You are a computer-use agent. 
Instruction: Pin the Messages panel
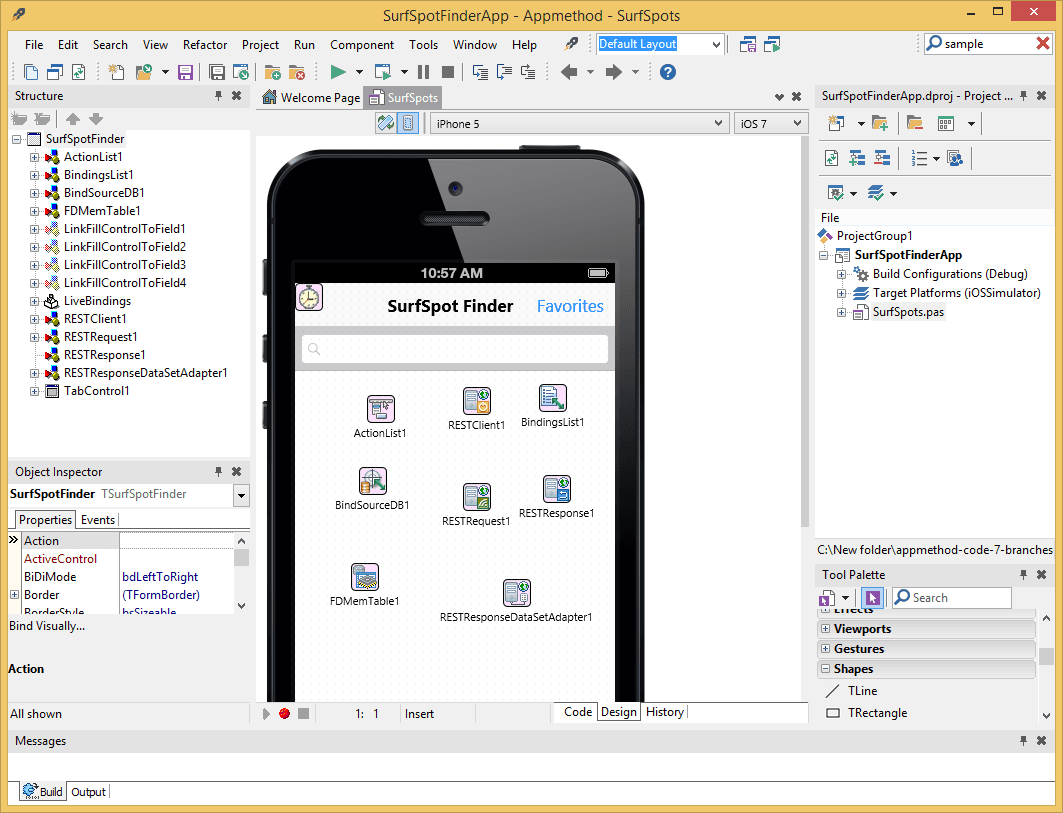coord(1023,740)
